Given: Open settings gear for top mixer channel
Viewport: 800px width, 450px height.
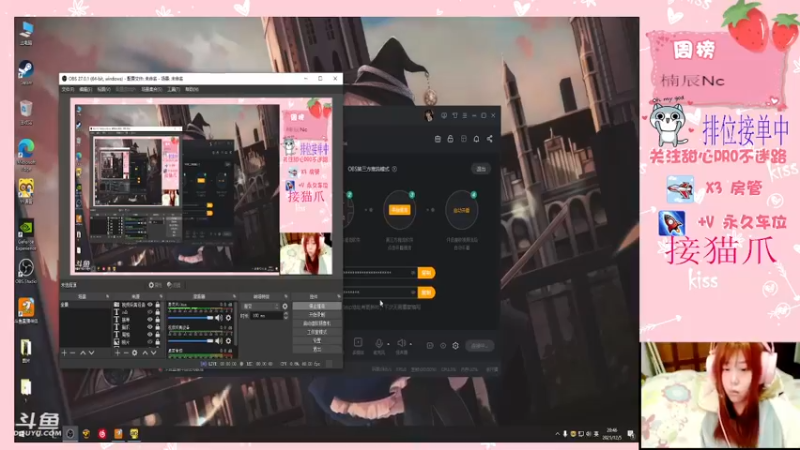Looking at the screenshot, I should coord(228,318).
